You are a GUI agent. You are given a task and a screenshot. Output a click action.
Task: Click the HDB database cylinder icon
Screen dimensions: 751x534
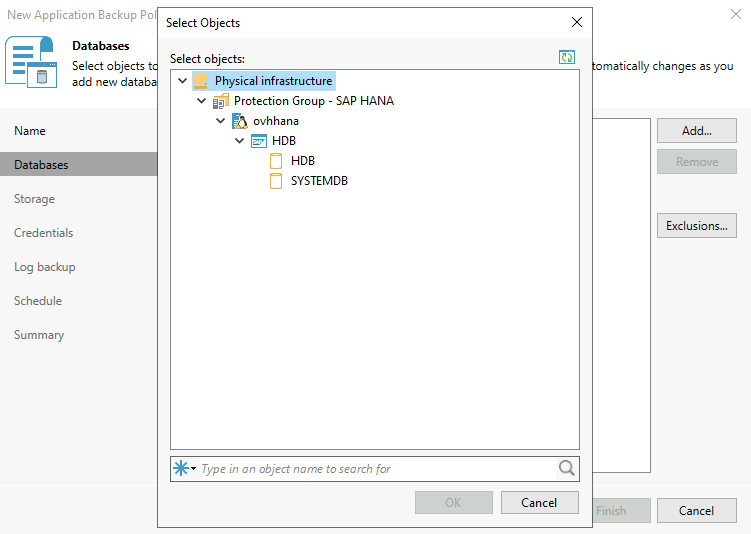[x=277, y=161]
